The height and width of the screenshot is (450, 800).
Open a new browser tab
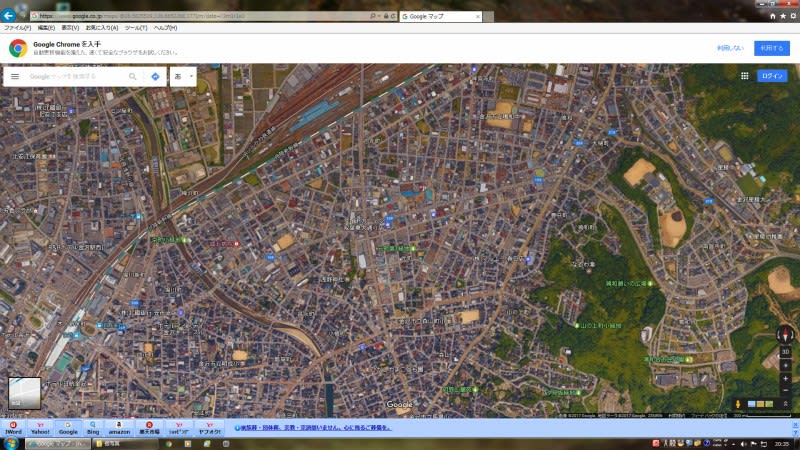click(488, 16)
